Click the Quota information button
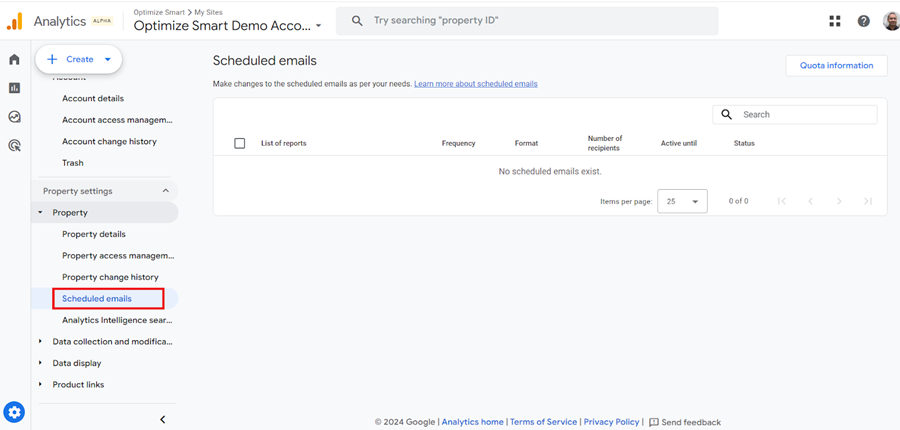Image resolution: width=900 pixels, height=430 pixels. coord(836,65)
